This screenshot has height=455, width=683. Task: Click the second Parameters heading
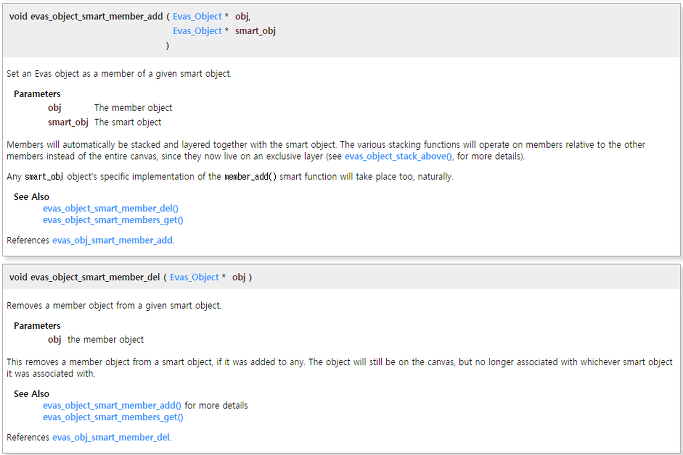37,326
